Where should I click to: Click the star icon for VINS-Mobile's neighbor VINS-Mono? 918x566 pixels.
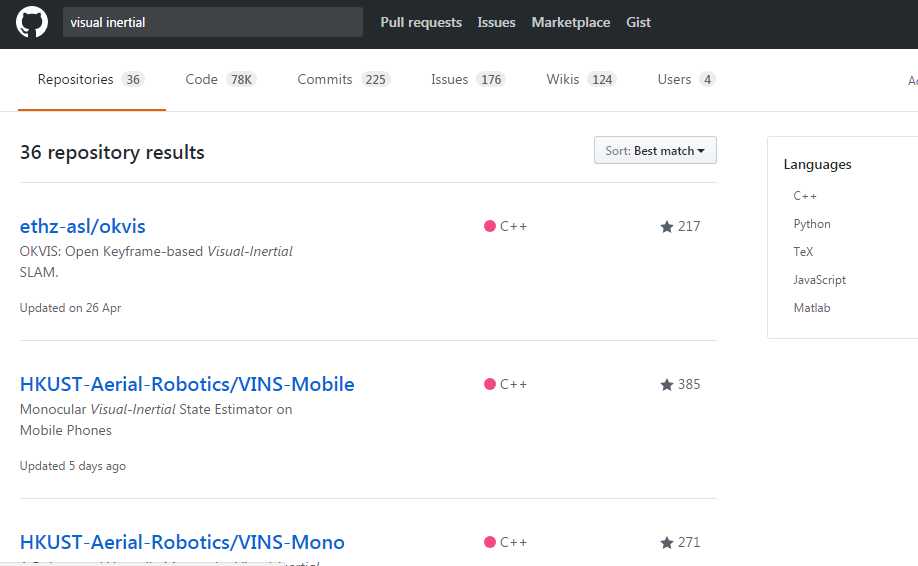[x=666, y=543]
